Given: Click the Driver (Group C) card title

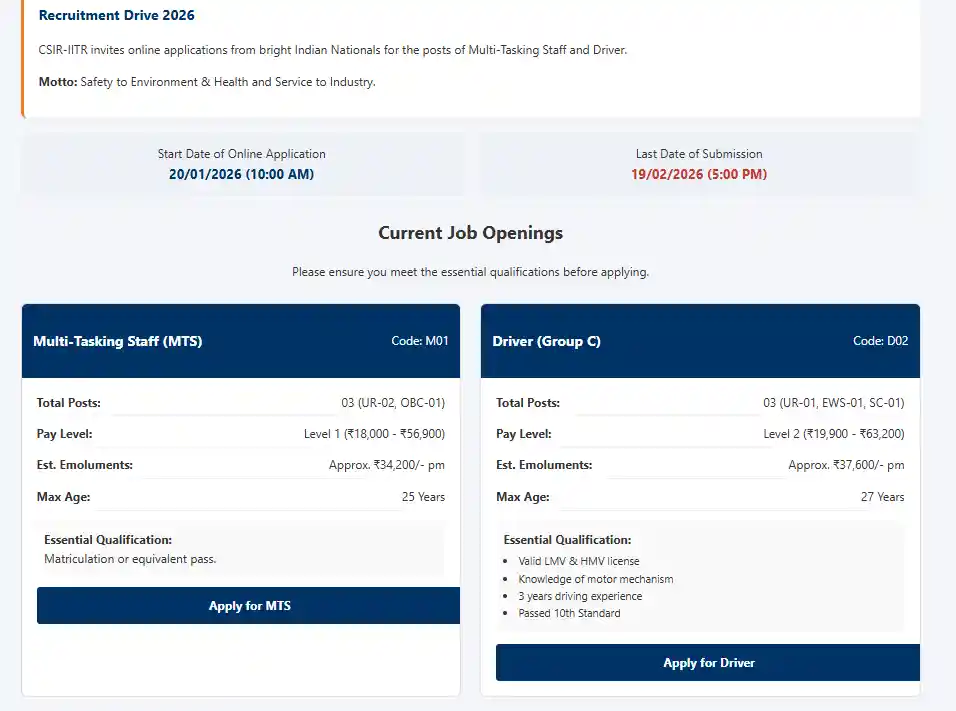Looking at the screenshot, I should [x=546, y=341].
